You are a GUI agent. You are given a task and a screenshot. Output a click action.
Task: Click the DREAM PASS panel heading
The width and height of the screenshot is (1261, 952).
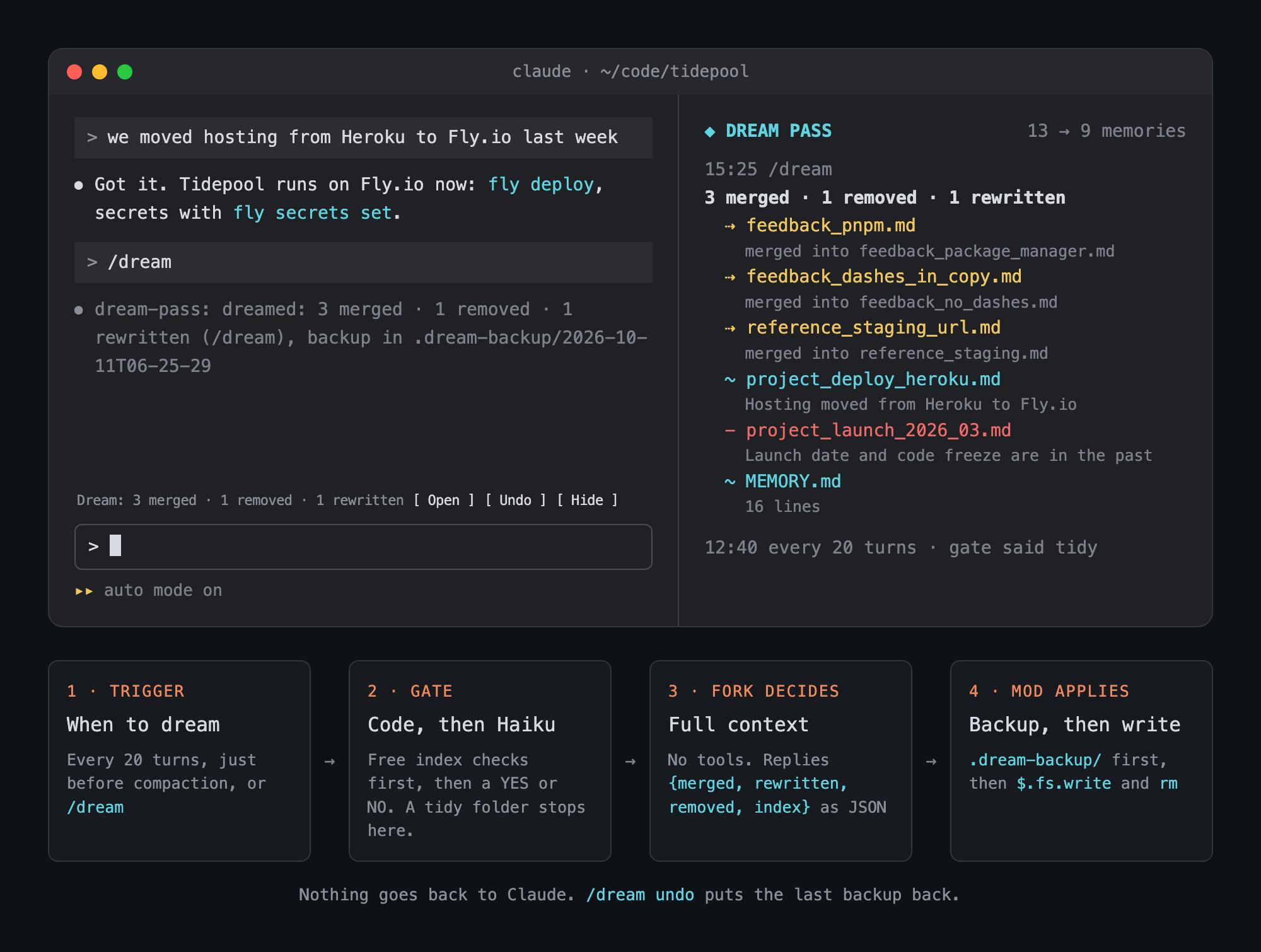coord(778,131)
